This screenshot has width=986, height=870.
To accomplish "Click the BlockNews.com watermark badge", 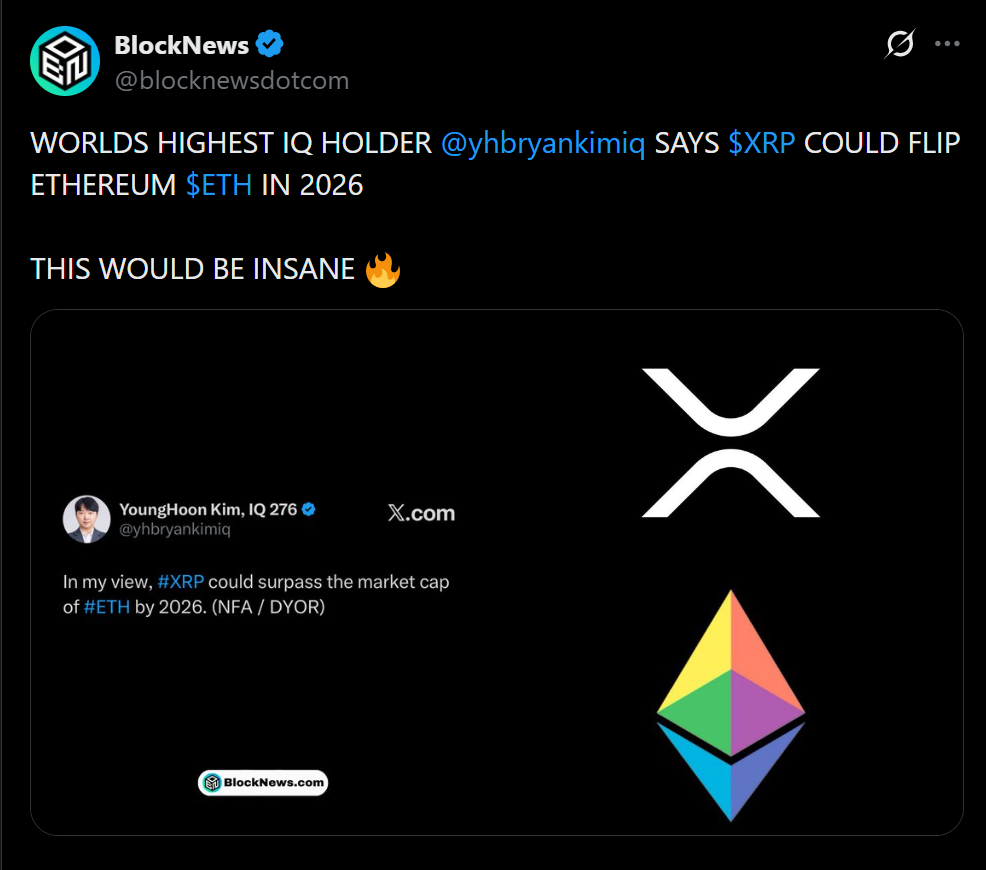I will [x=263, y=783].
